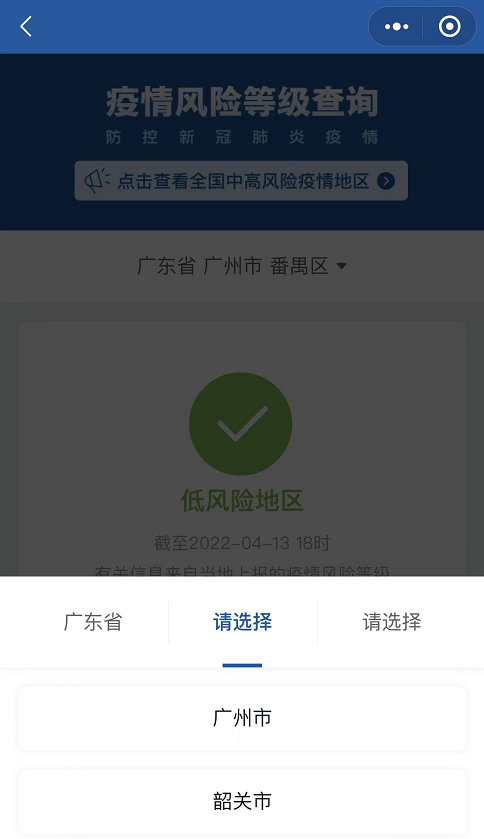This screenshot has height=839, width=484.
Task: Choose 广州市 from the city list
Action: coord(242,718)
